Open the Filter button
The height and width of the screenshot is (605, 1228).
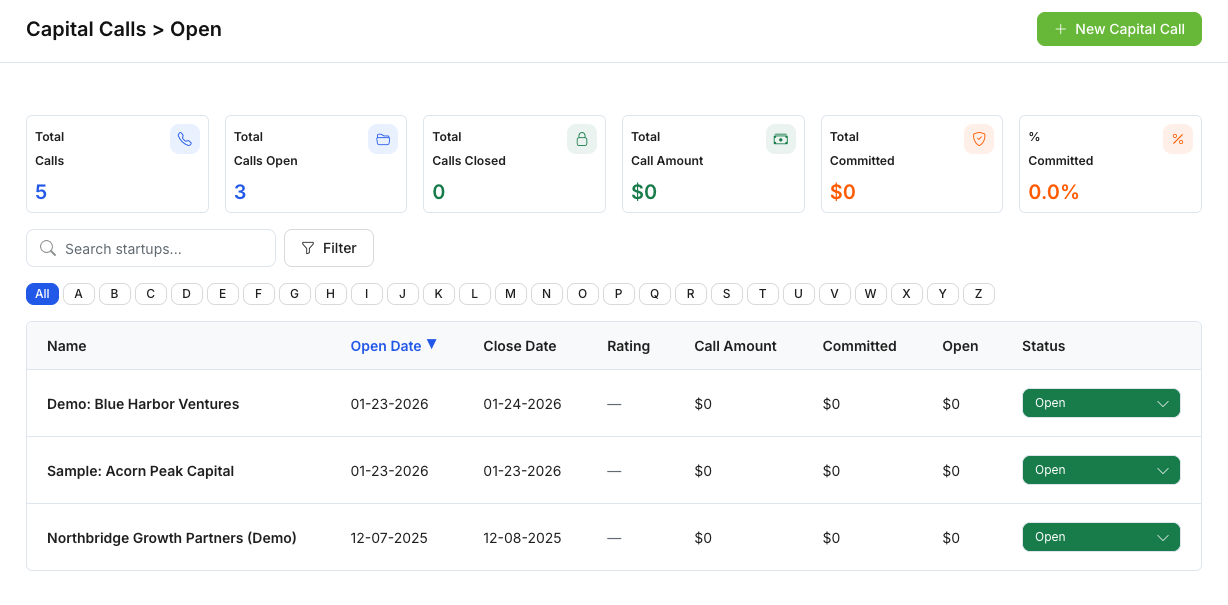point(328,248)
